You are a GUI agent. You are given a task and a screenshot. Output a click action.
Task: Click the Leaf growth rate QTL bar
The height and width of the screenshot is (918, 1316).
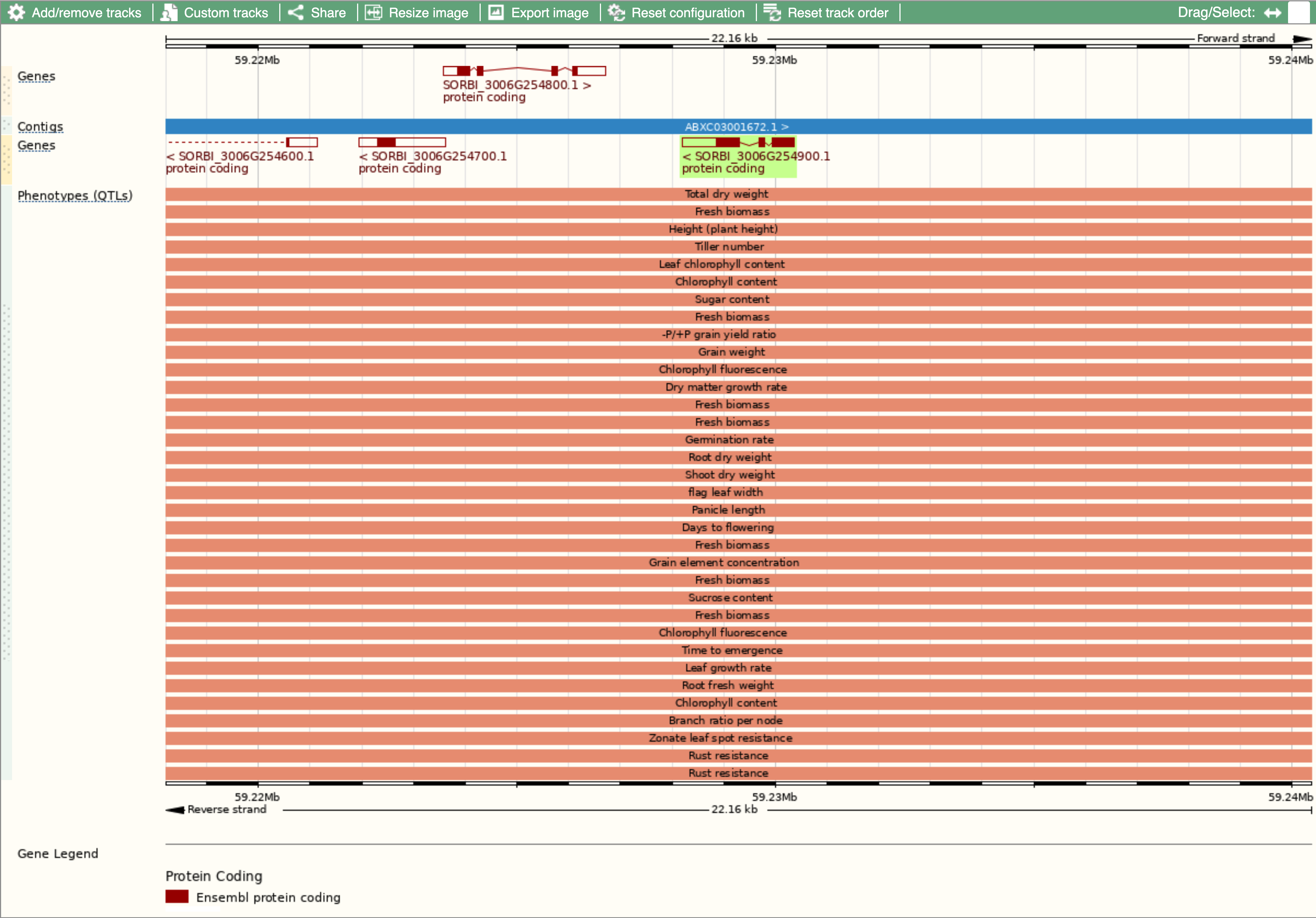tap(738, 667)
